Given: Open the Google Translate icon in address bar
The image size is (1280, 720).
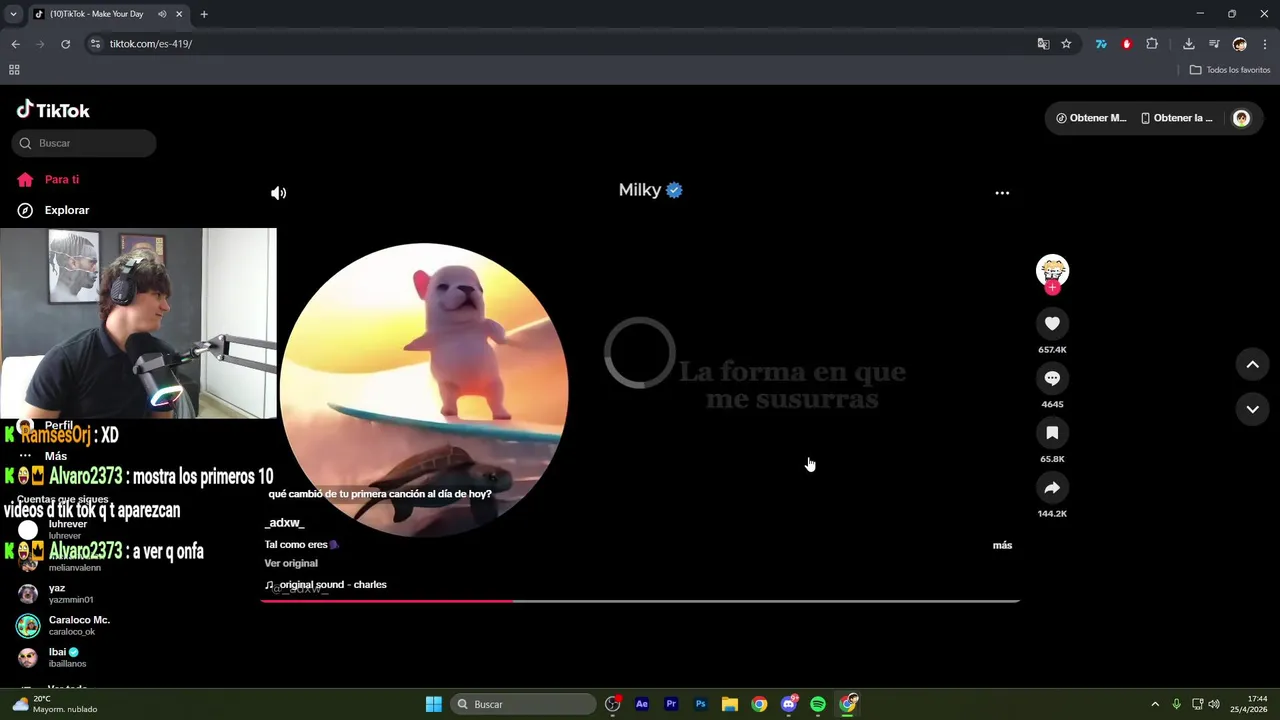Looking at the screenshot, I should 1043,44.
